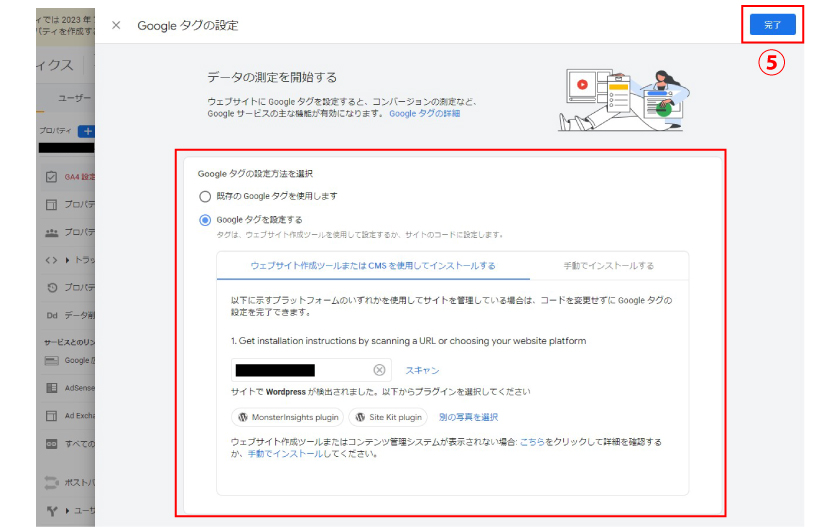This screenshot has height=527, width=836.
Task: Click the blue 完了 button
Action: coord(772,24)
